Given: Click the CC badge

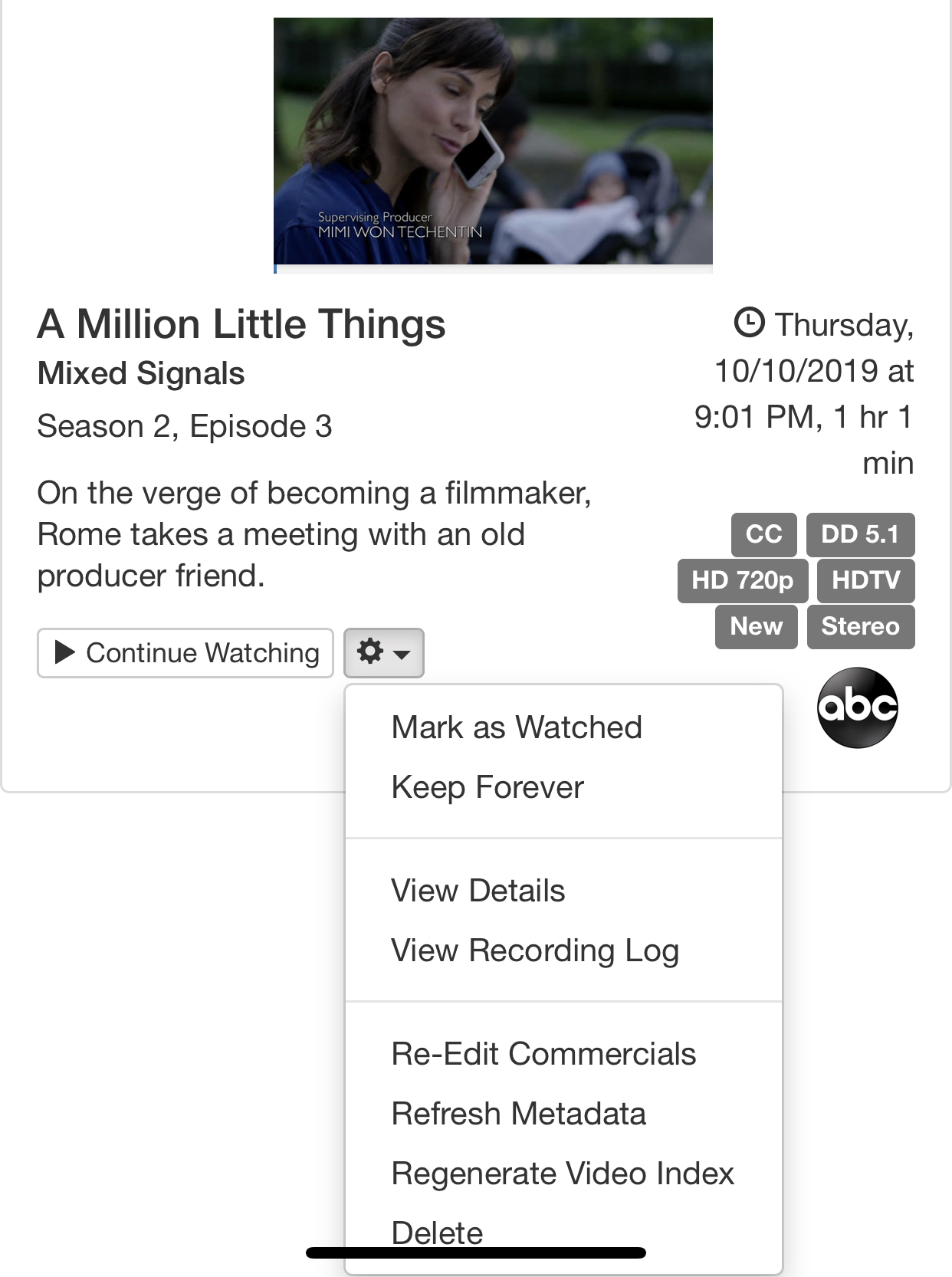Looking at the screenshot, I should [x=763, y=534].
